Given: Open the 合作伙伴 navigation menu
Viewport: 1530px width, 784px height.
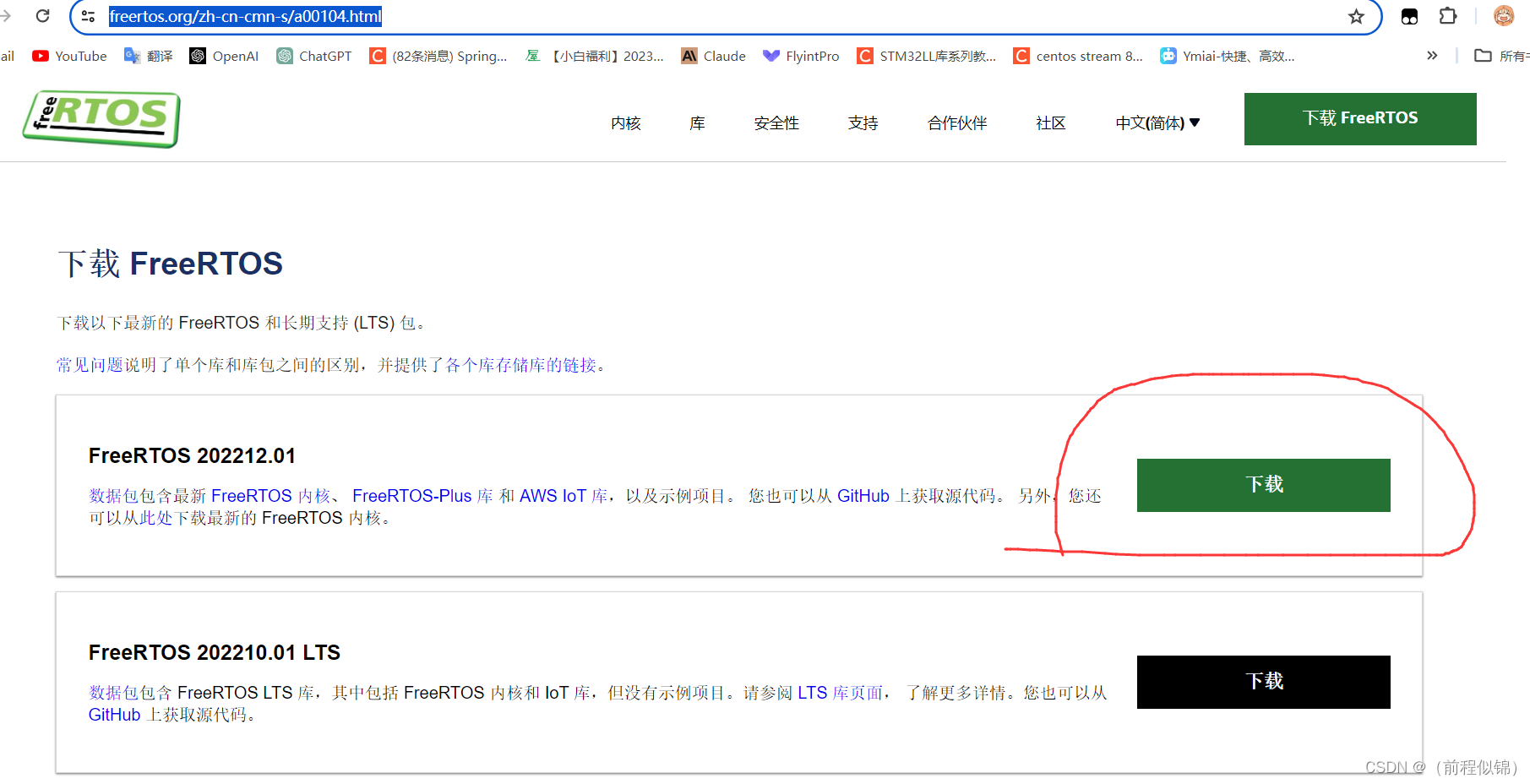Looking at the screenshot, I should 957,123.
